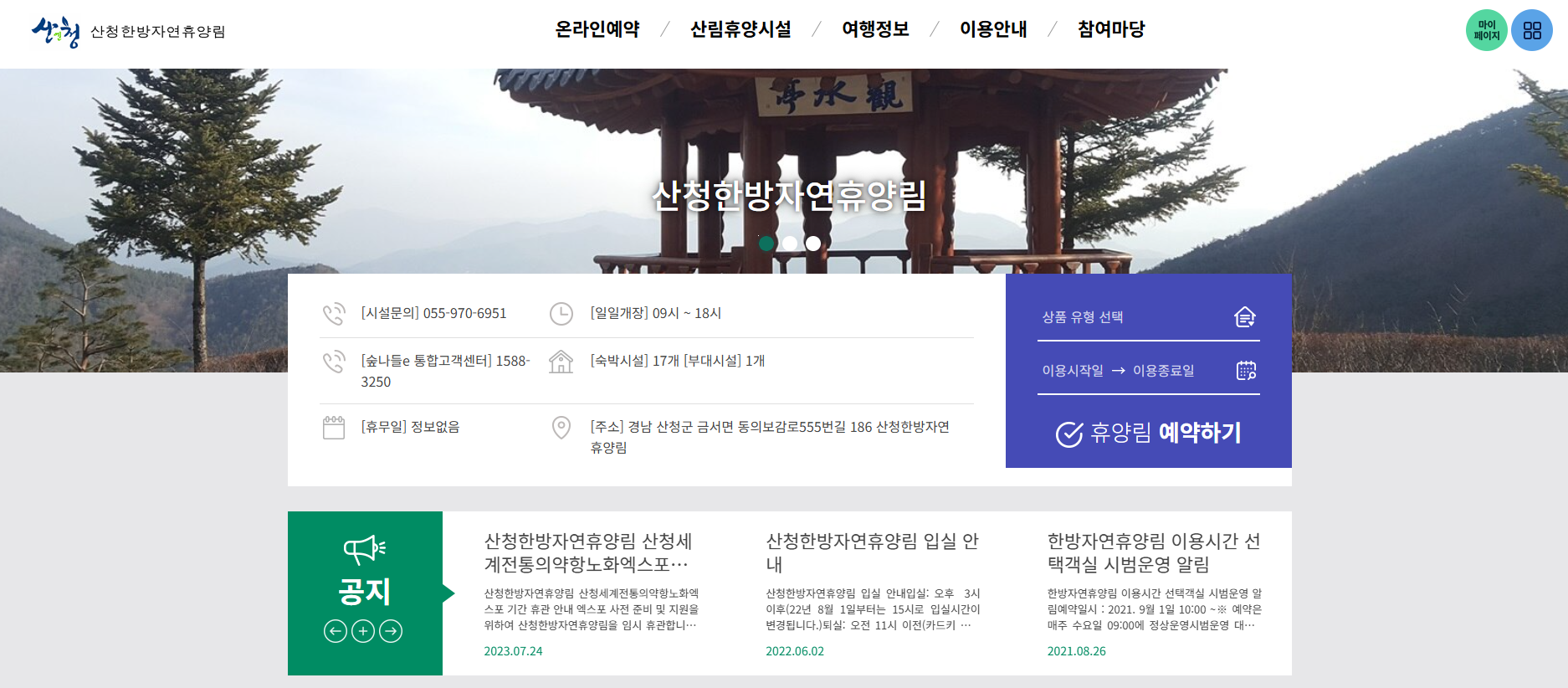1568x688 pixels.
Task: Open the 산림휴양시설 menu
Action: coord(740,29)
